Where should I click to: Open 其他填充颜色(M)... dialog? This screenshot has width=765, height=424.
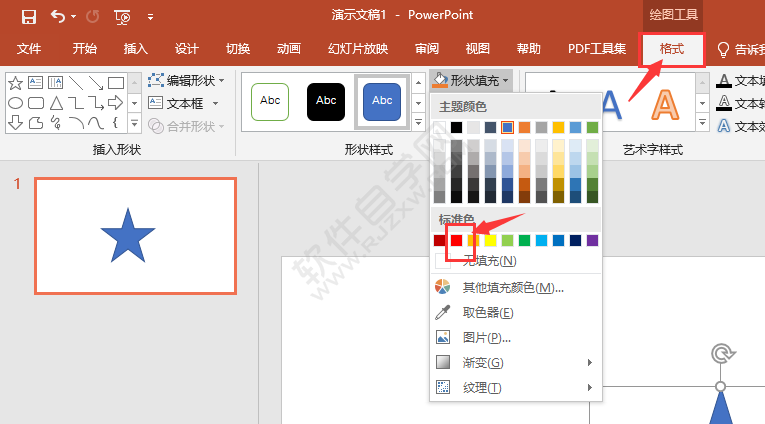[x=516, y=287]
